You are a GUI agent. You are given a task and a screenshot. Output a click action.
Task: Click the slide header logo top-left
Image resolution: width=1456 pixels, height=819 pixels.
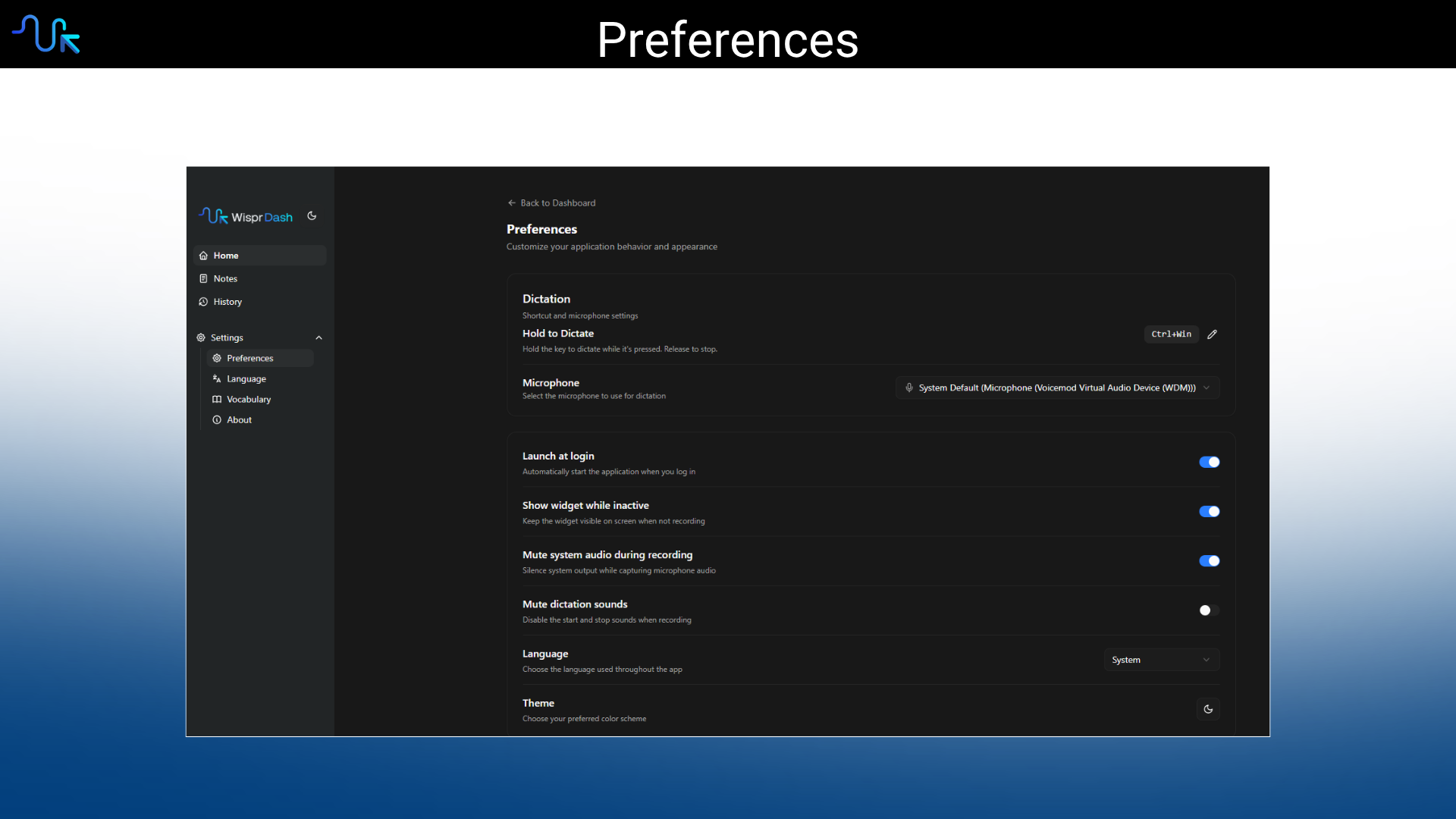[46, 34]
